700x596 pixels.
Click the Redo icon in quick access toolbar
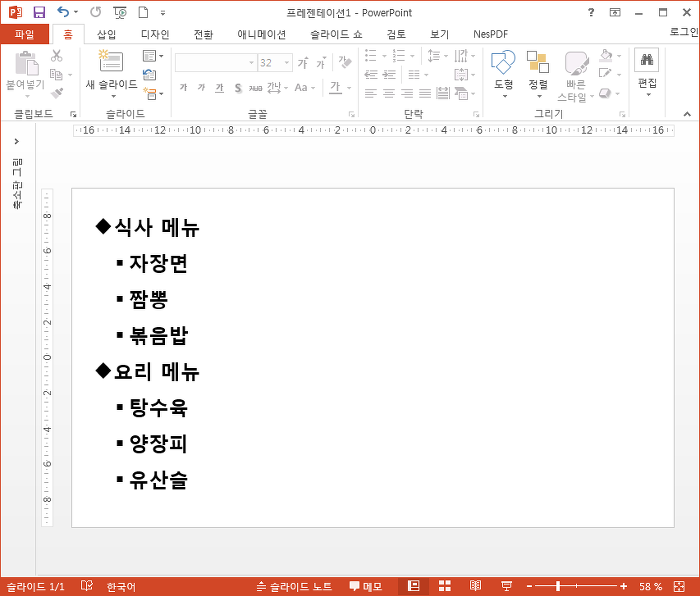point(95,12)
